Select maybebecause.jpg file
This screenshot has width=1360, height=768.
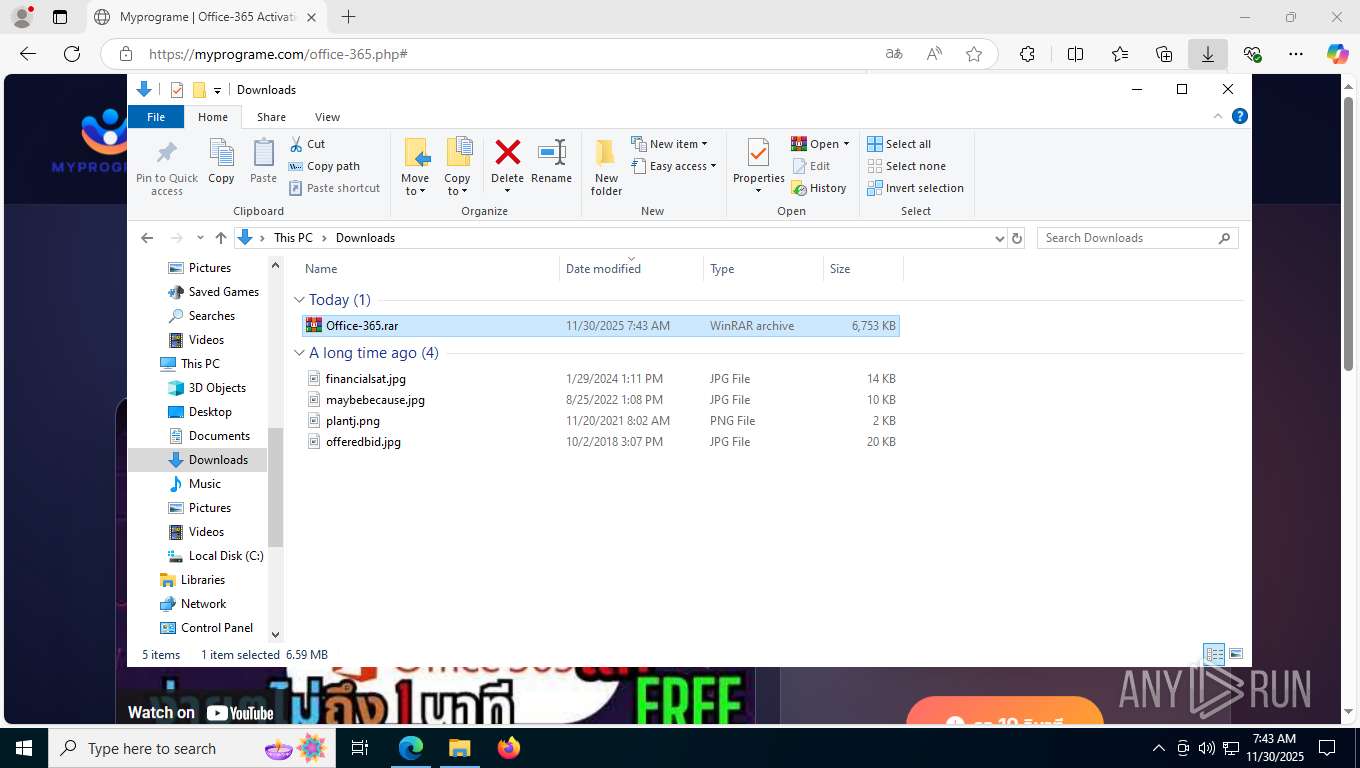(x=600, y=400)
